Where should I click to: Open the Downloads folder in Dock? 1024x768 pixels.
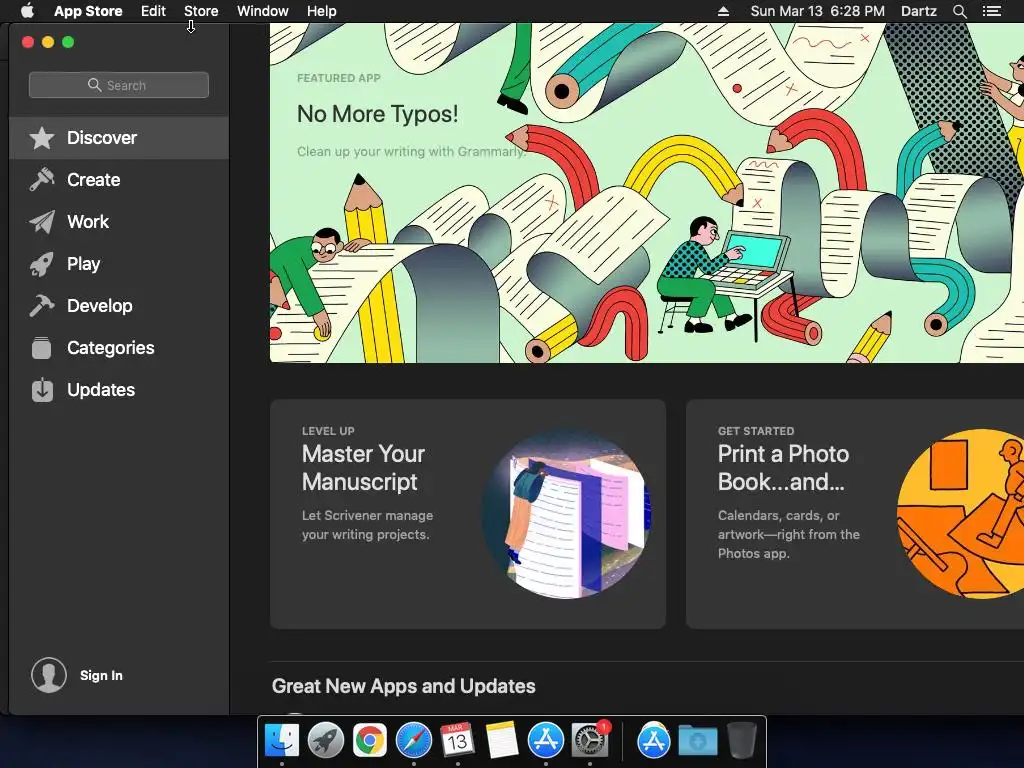click(x=697, y=740)
